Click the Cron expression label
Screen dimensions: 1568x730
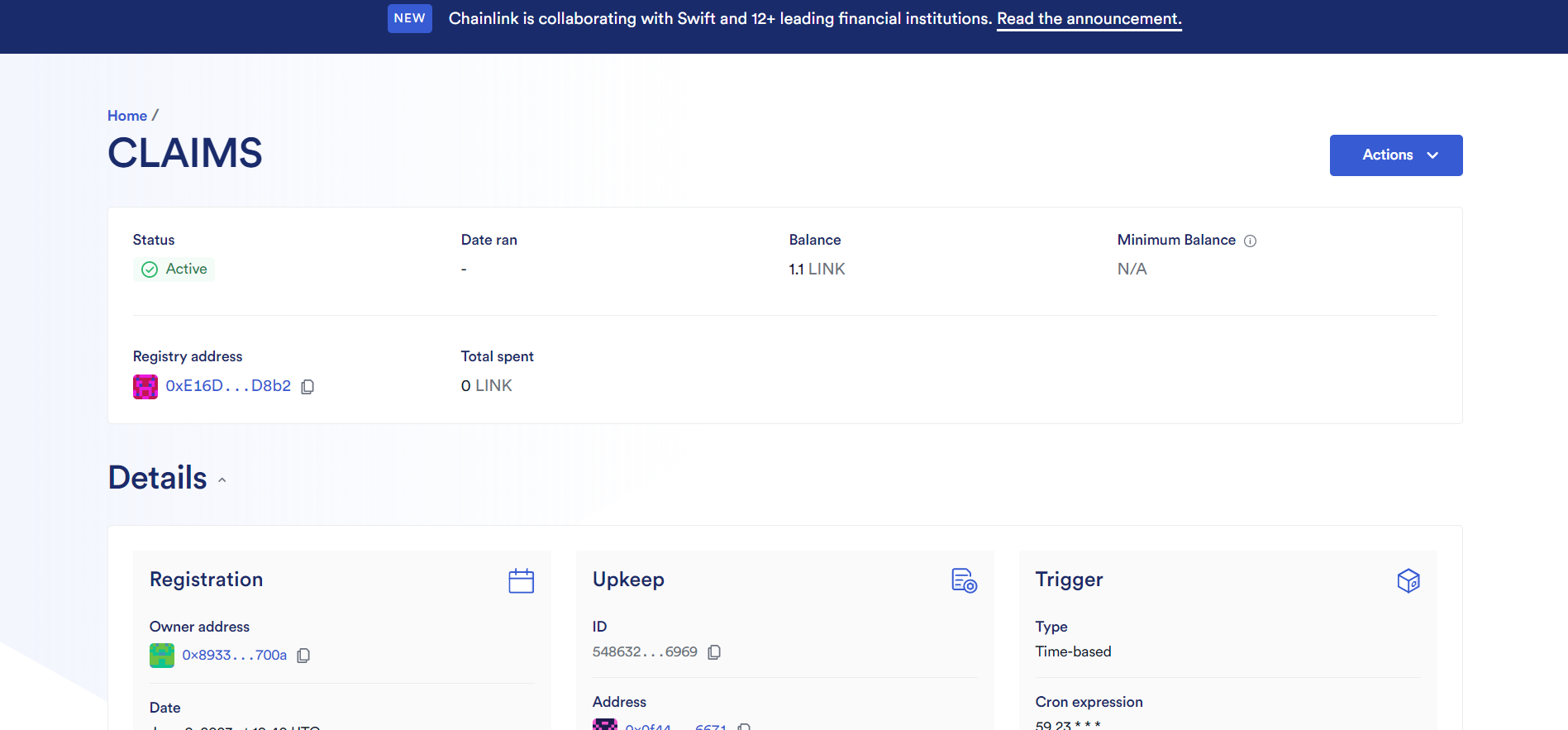(x=1089, y=702)
